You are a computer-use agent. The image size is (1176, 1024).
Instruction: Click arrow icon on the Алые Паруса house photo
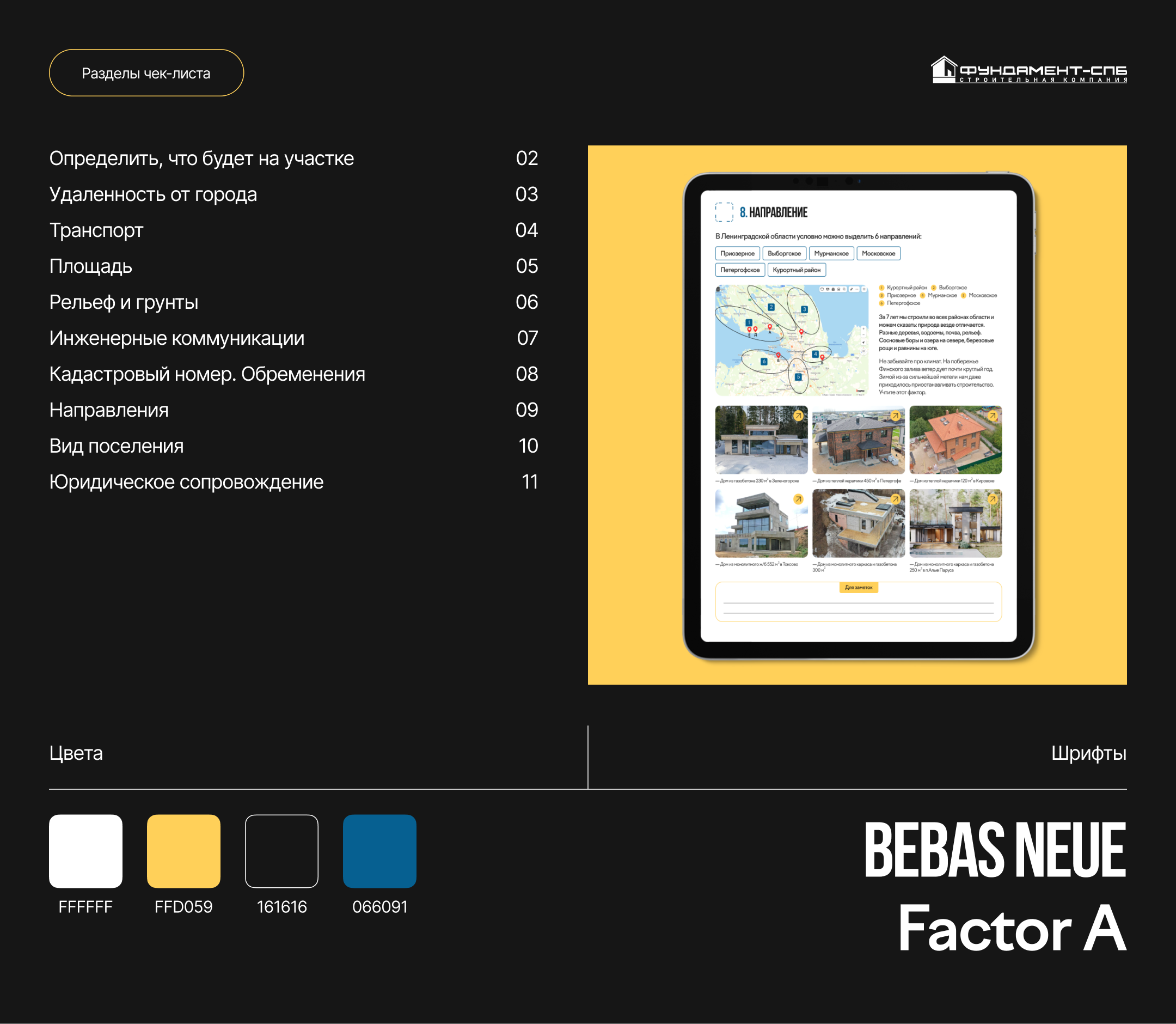993,499
